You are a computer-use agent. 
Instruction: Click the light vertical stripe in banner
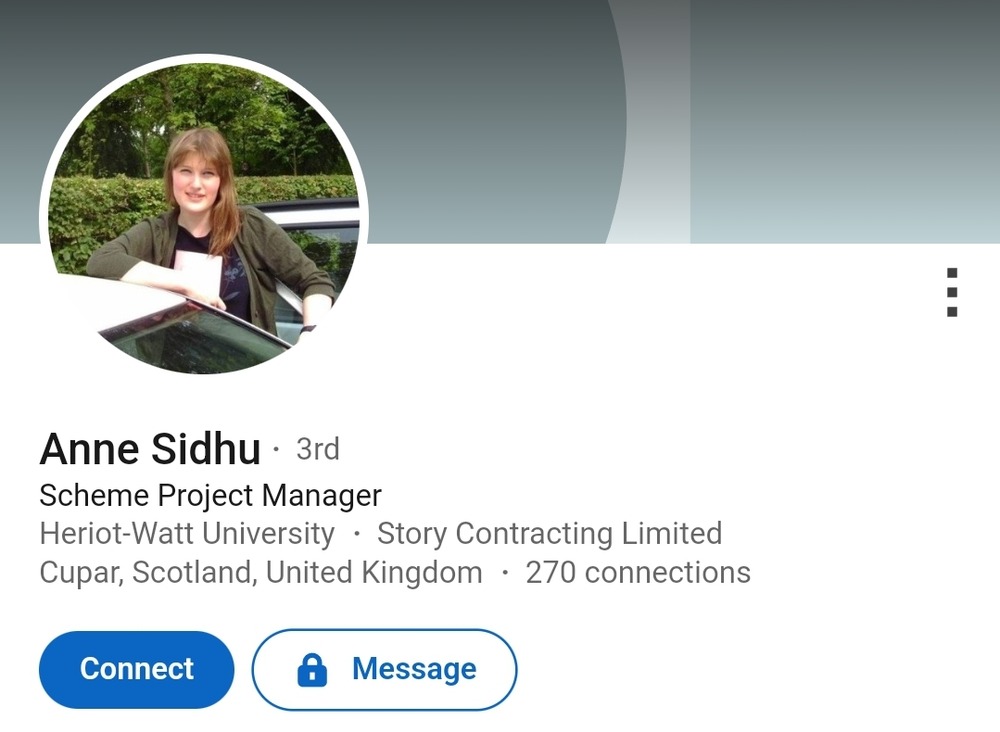tap(658, 121)
